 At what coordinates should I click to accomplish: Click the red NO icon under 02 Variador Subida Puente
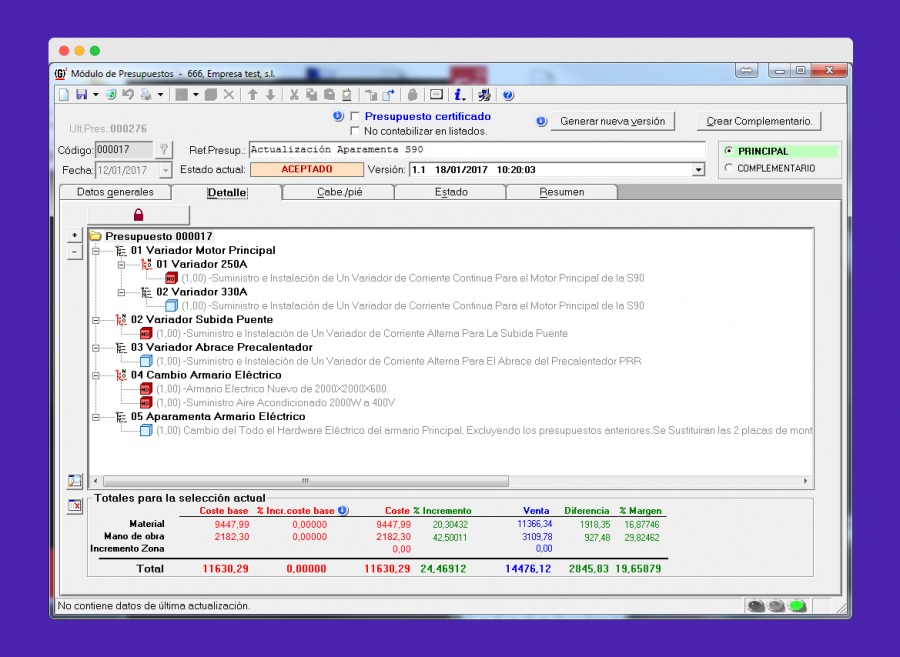(146, 333)
